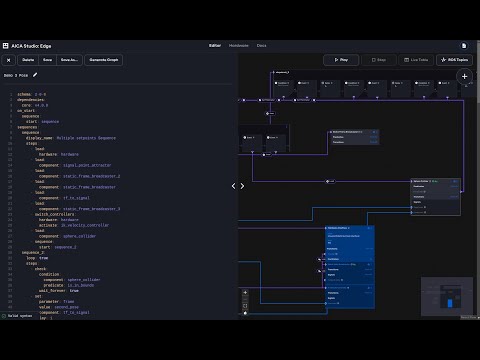Screen dimensions: 480x360
Task: Expand Signals on the Sphere Collider node
Action: [436, 202]
